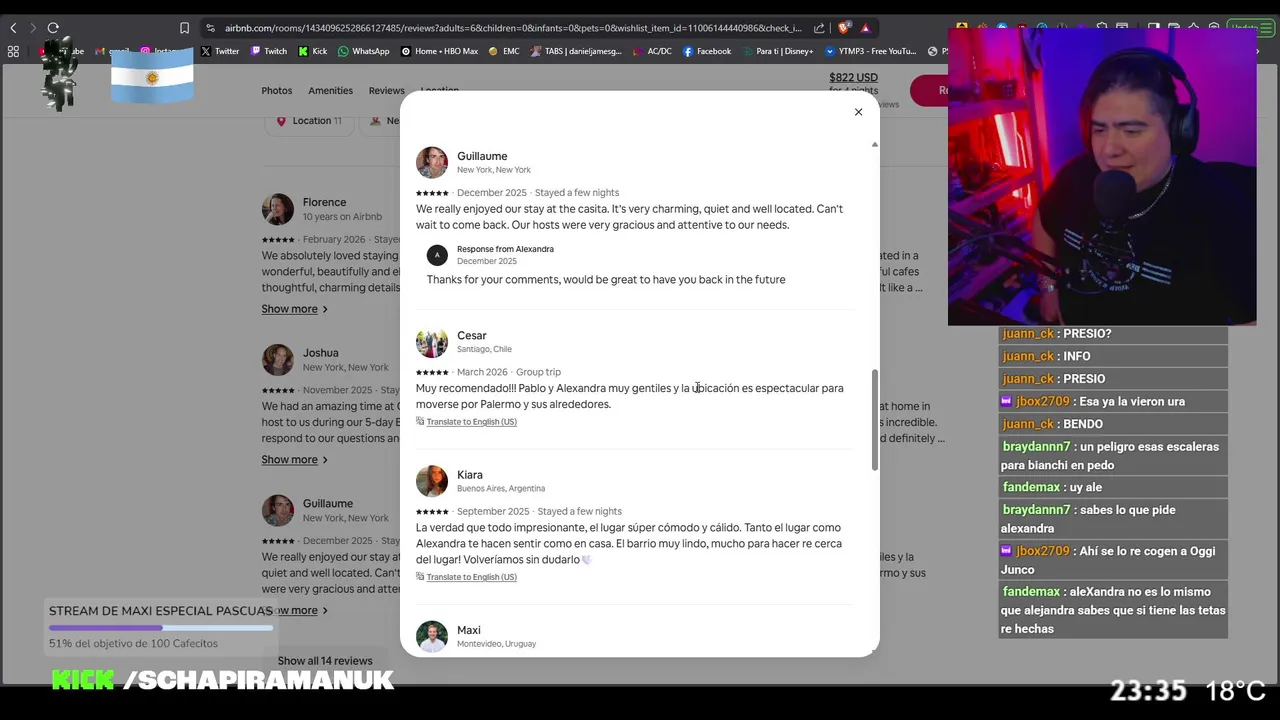Click chat message 'juann_ck : BENDO'
1280x720 pixels.
tap(1113, 424)
